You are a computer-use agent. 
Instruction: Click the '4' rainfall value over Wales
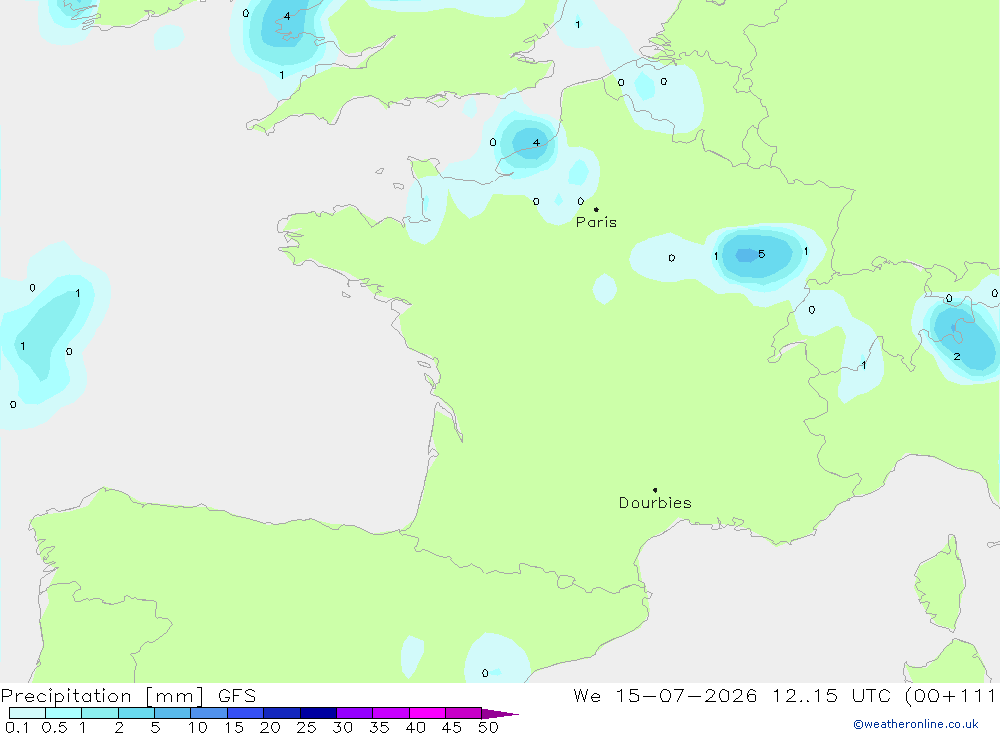click(x=287, y=16)
